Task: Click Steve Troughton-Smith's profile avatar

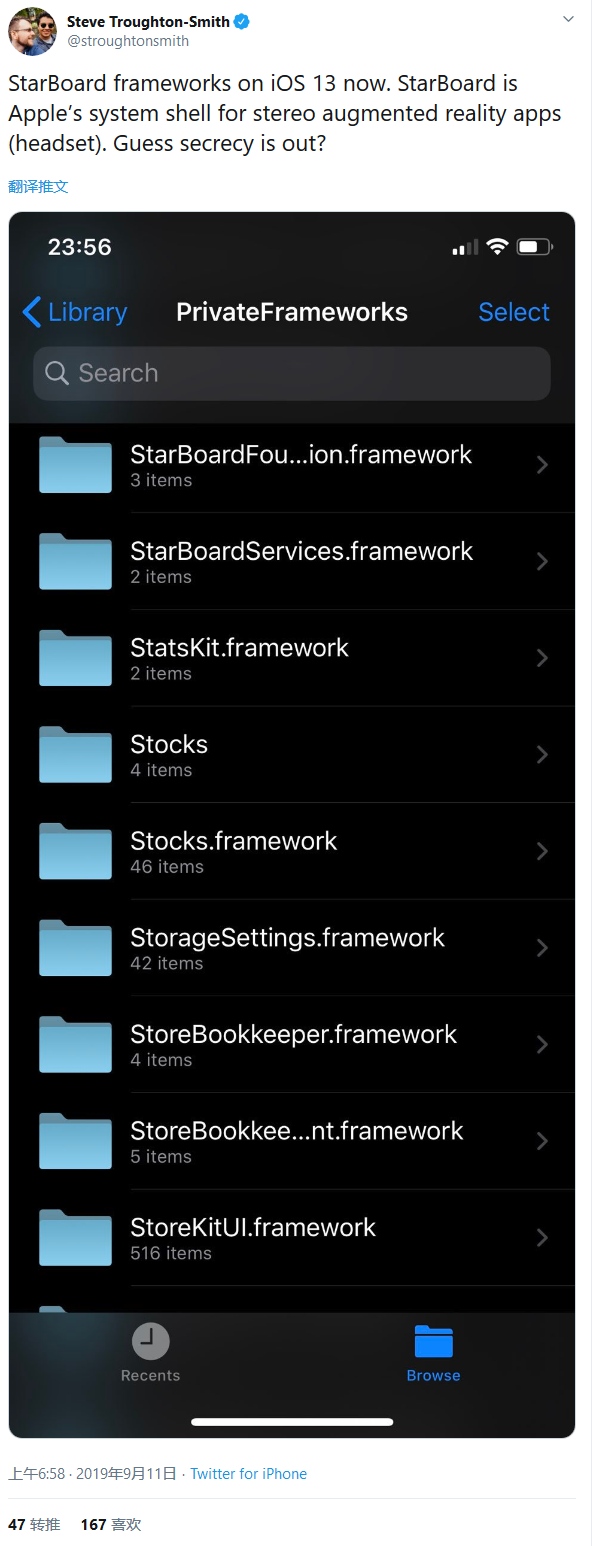Action: coord(32,31)
